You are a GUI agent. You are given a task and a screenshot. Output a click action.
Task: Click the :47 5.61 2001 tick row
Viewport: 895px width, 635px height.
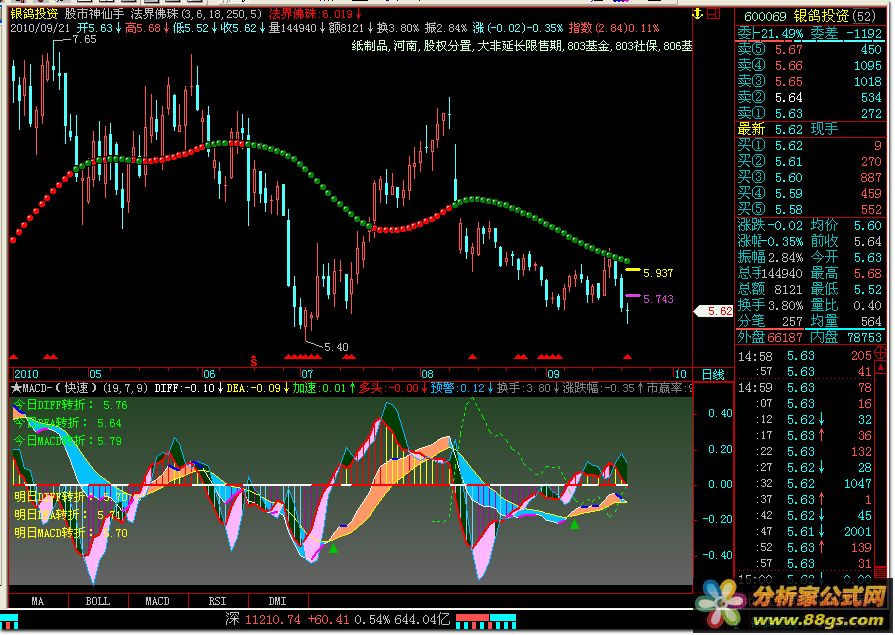[805, 532]
